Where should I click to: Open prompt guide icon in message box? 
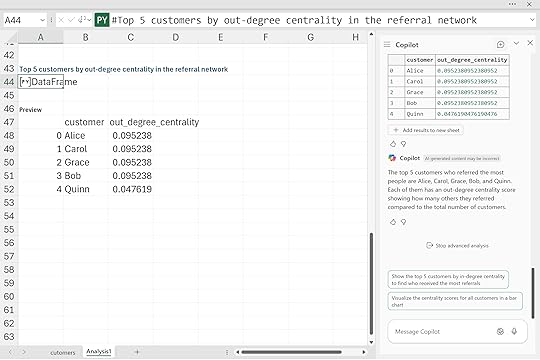[x=500, y=331]
